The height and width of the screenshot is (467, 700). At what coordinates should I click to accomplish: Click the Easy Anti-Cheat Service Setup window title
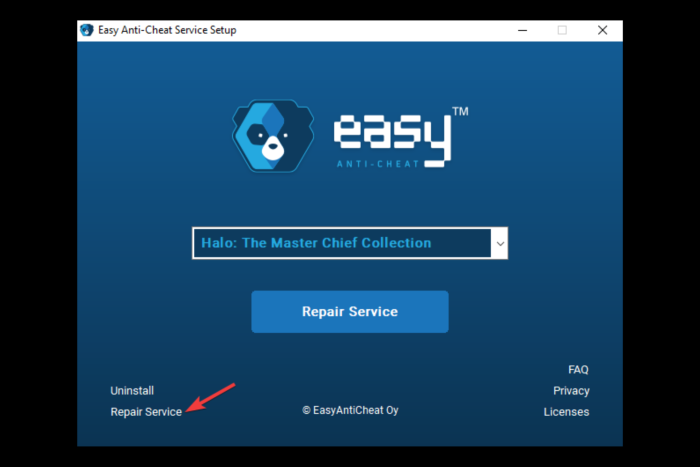[167, 30]
